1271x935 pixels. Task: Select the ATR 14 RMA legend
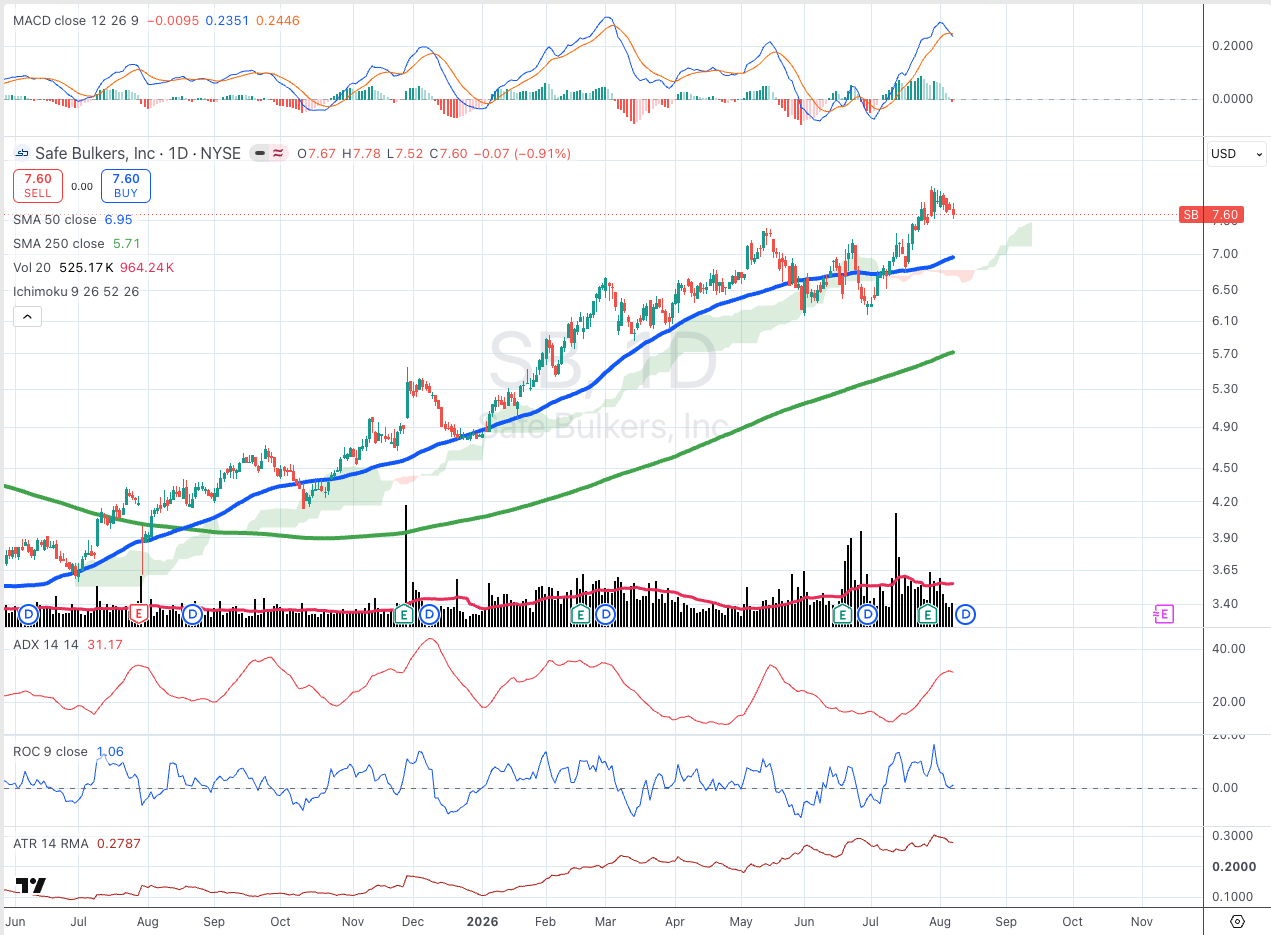tap(51, 843)
